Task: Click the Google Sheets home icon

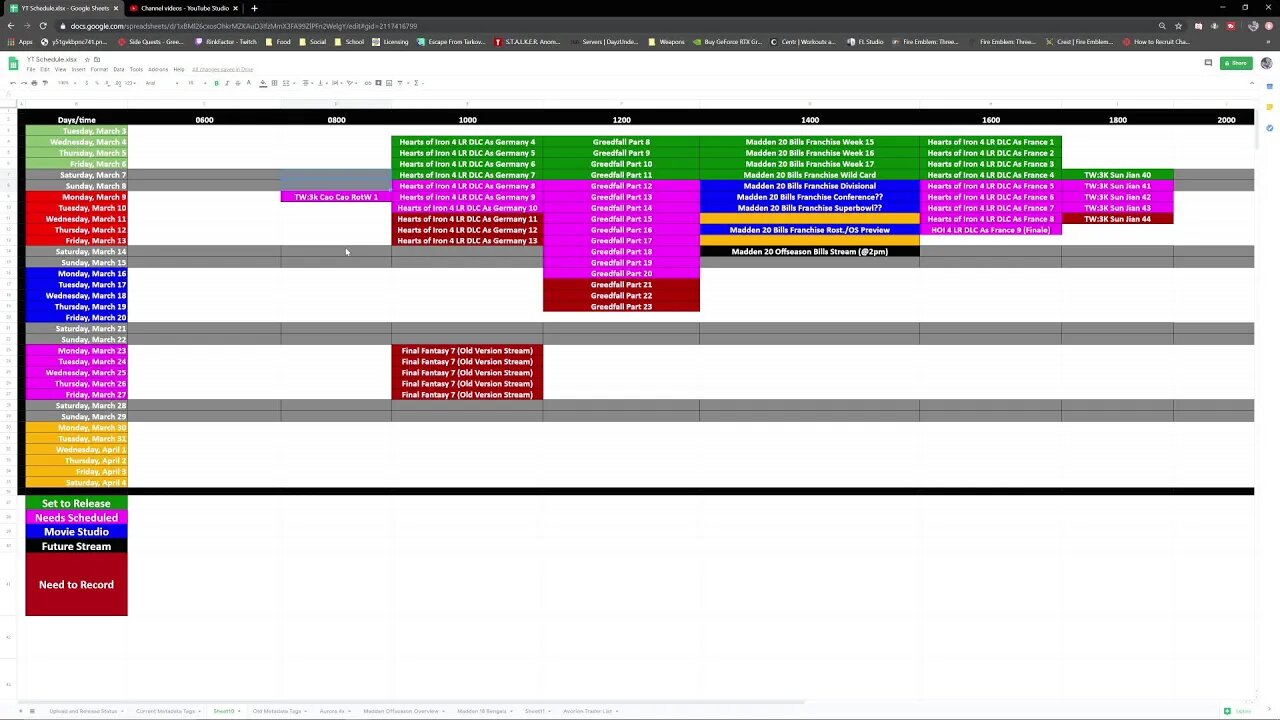Action: coord(14,64)
